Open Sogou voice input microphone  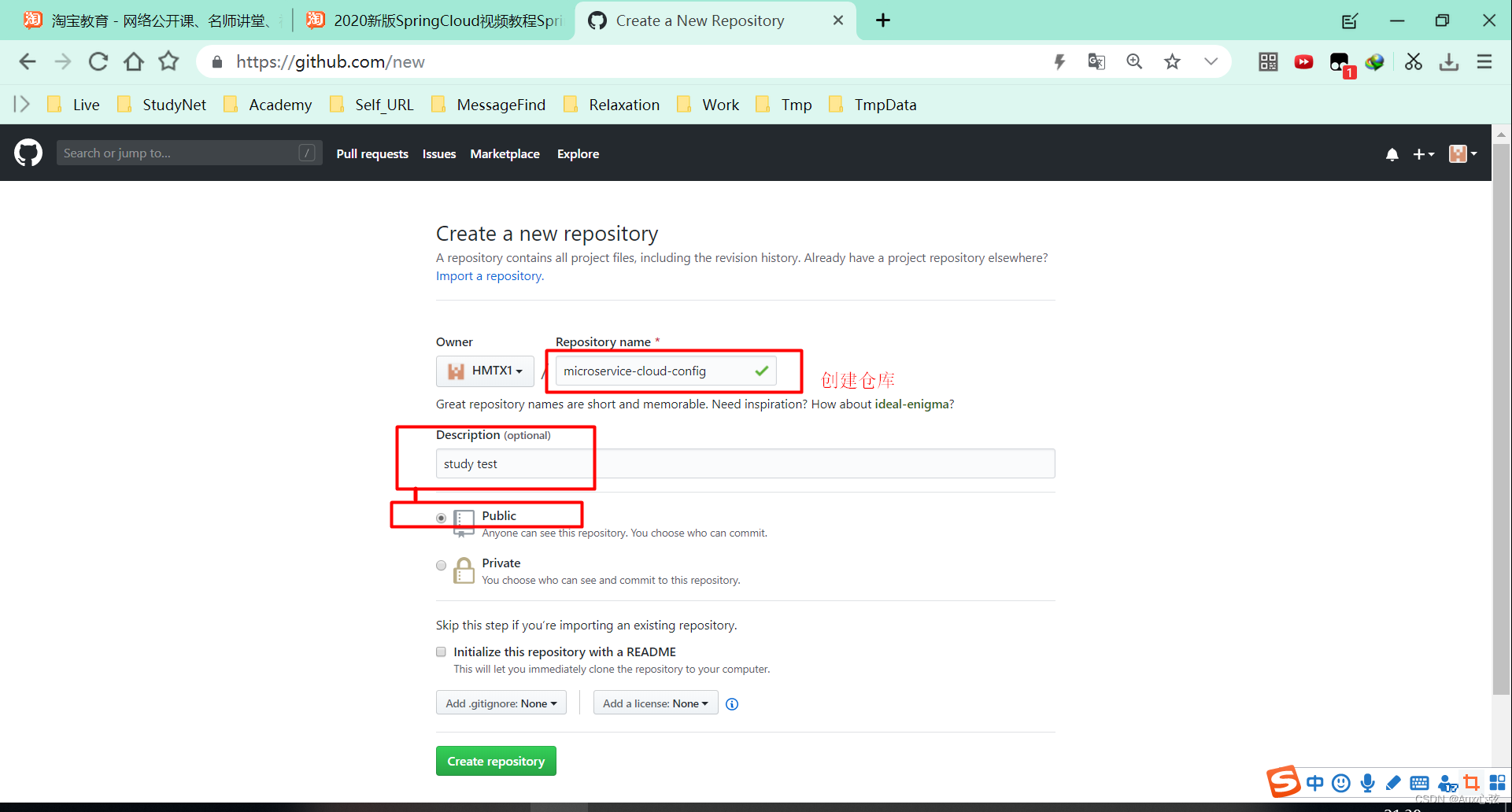(1367, 783)
